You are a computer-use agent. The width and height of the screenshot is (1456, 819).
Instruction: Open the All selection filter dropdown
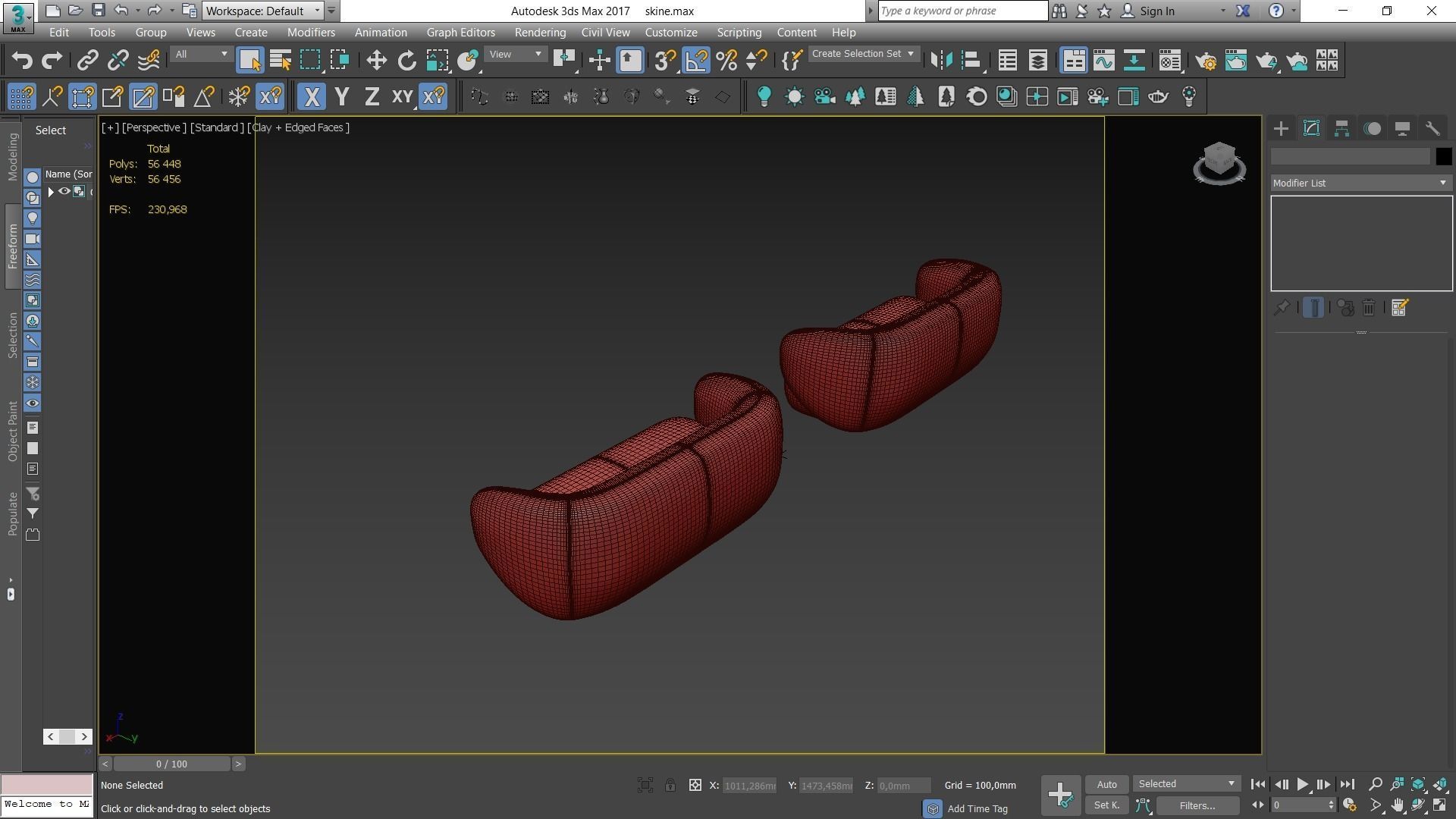click(201, 55)
